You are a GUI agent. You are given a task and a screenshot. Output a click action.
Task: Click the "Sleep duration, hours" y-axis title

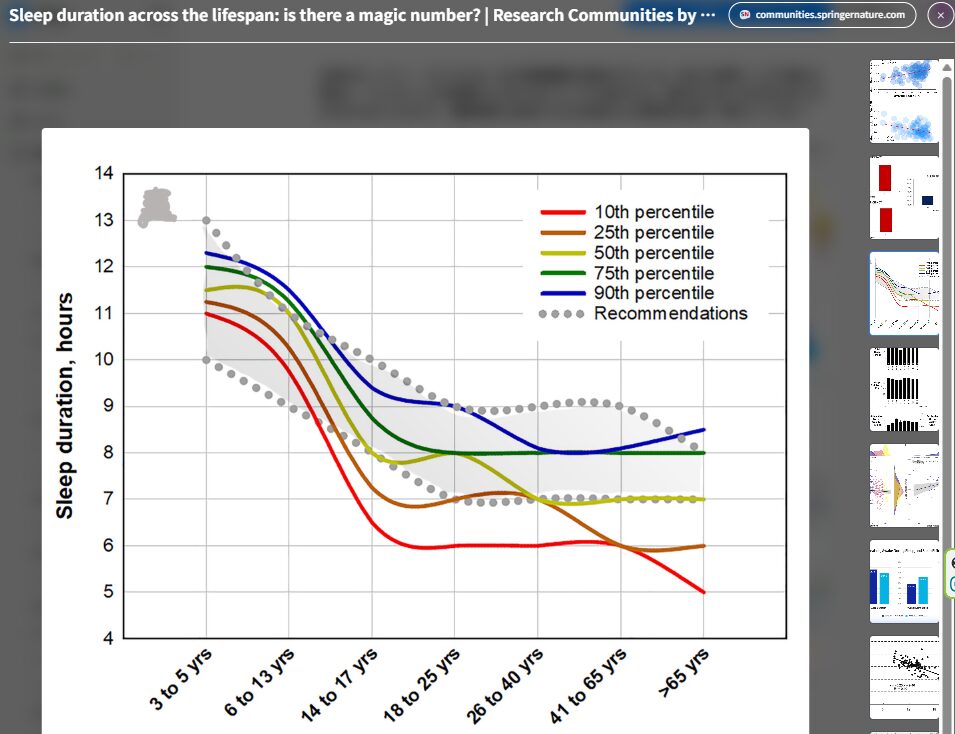pos(65,405)
